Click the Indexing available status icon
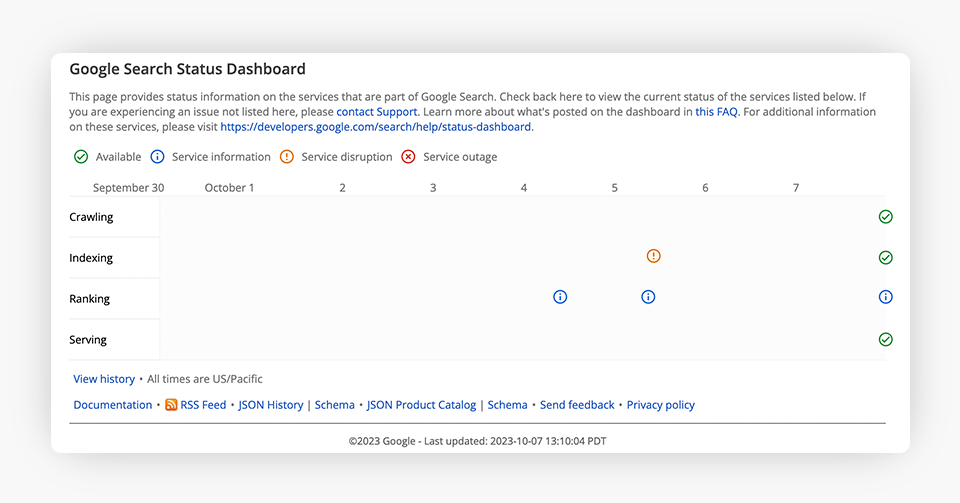960x503 pixels. (885, 258)
